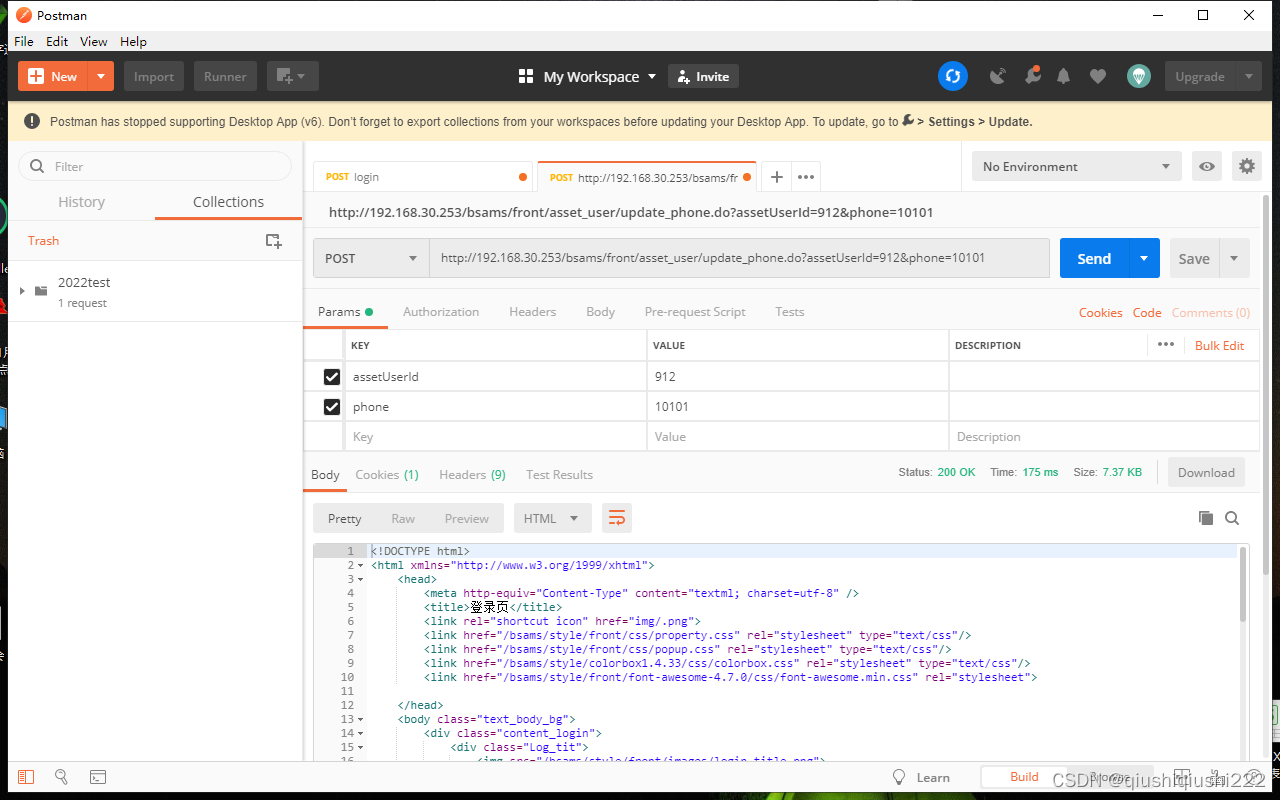Select the update_phone.do request tab
1280x800 pixels.
point(647,177)
